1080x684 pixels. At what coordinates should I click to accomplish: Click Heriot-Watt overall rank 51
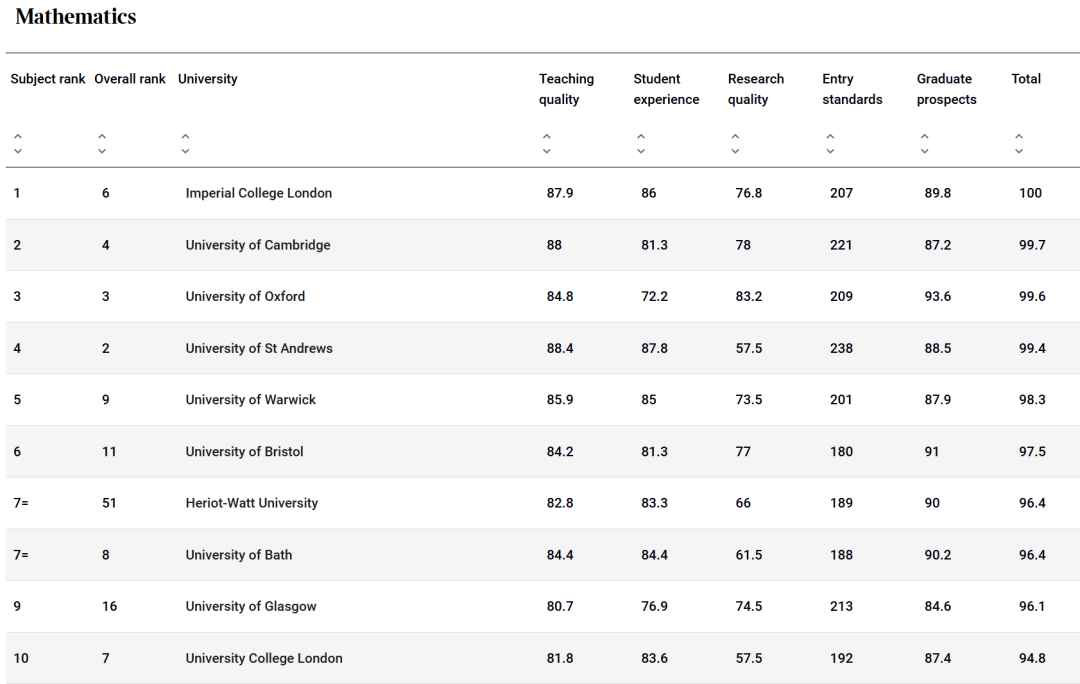110,504
